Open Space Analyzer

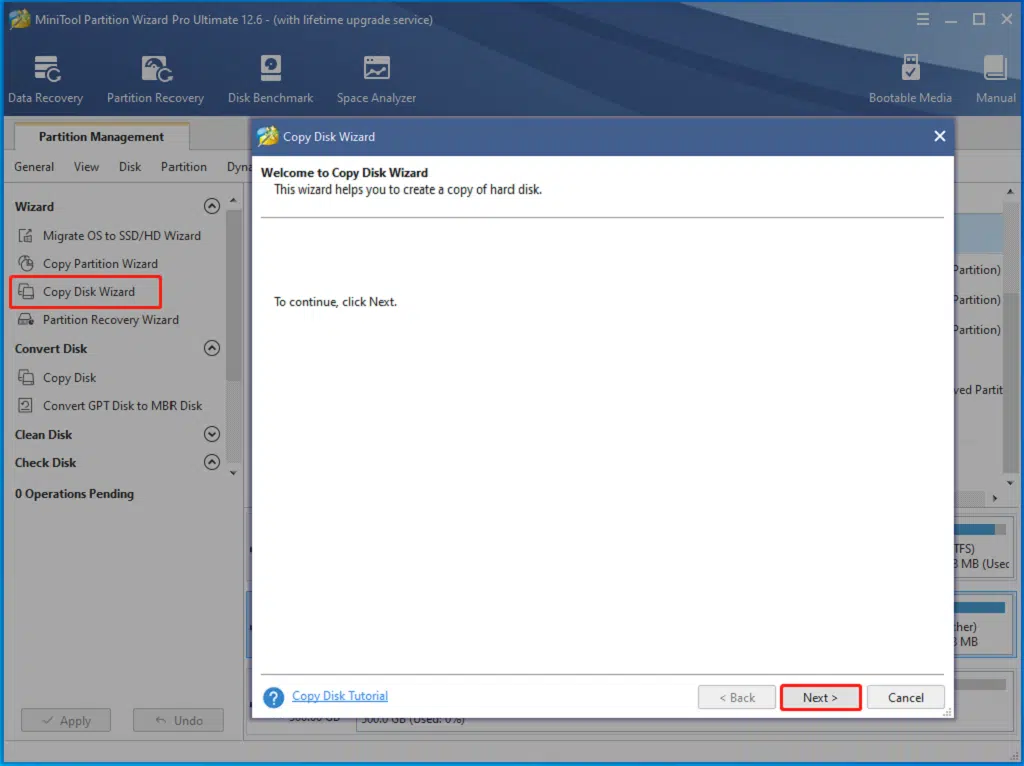click(x=376, y=80)
